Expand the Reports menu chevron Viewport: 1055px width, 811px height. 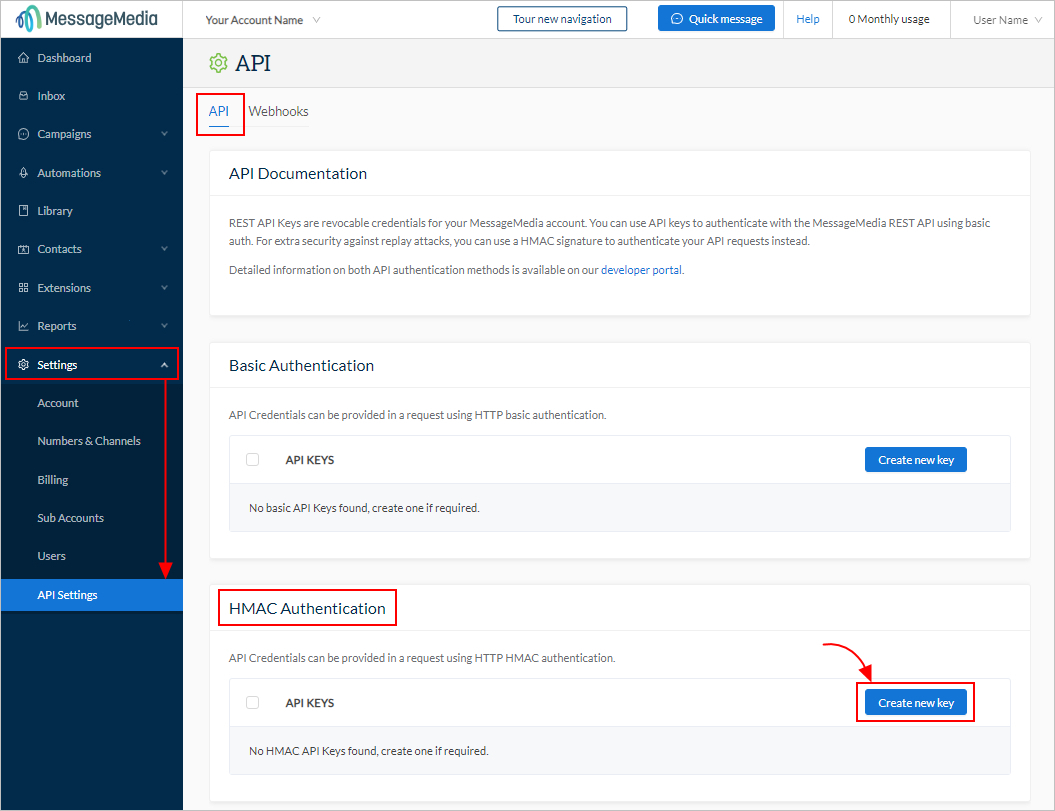coord(164,326)
